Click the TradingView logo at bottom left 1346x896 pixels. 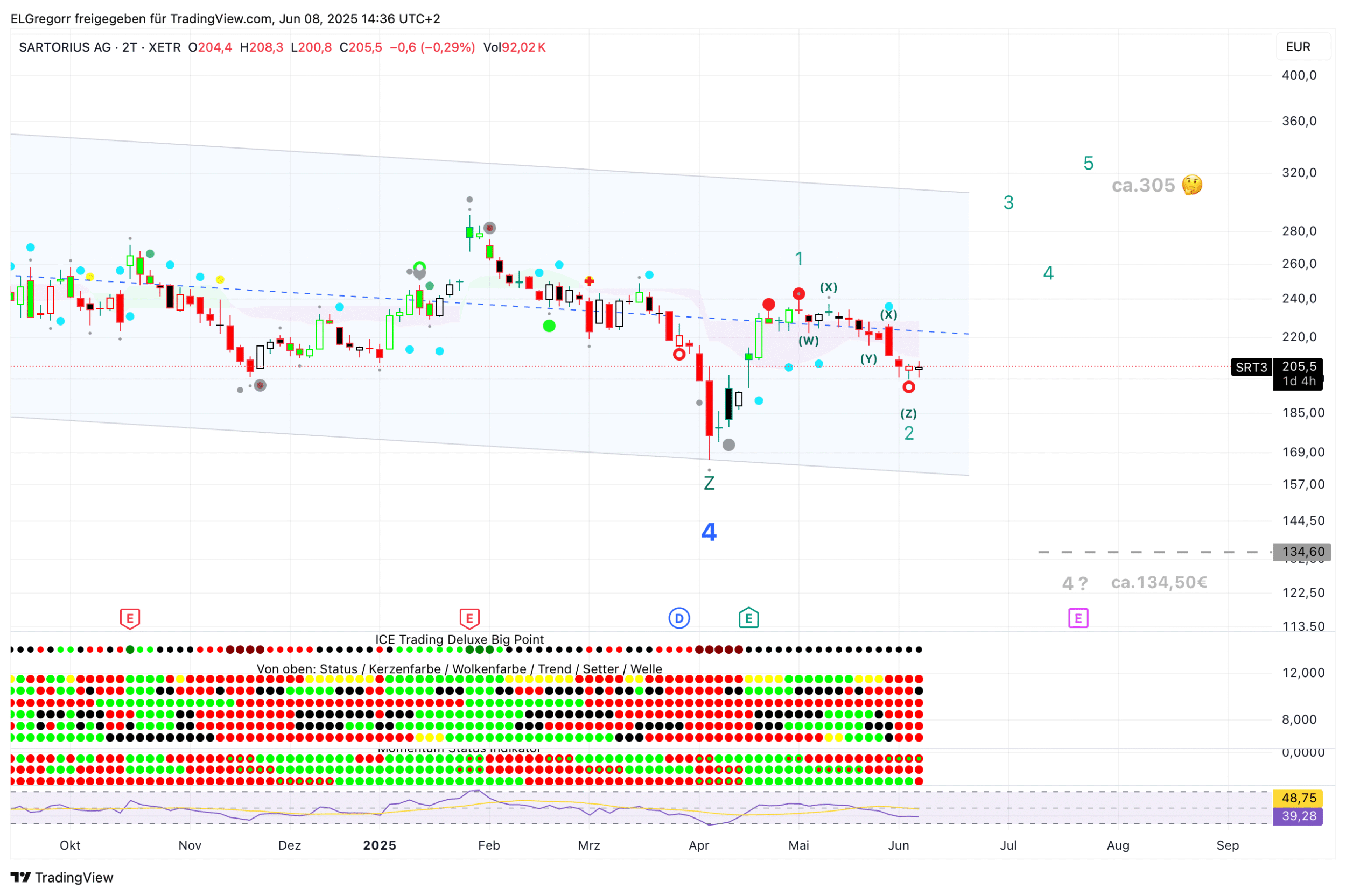[x=62, y=877]
